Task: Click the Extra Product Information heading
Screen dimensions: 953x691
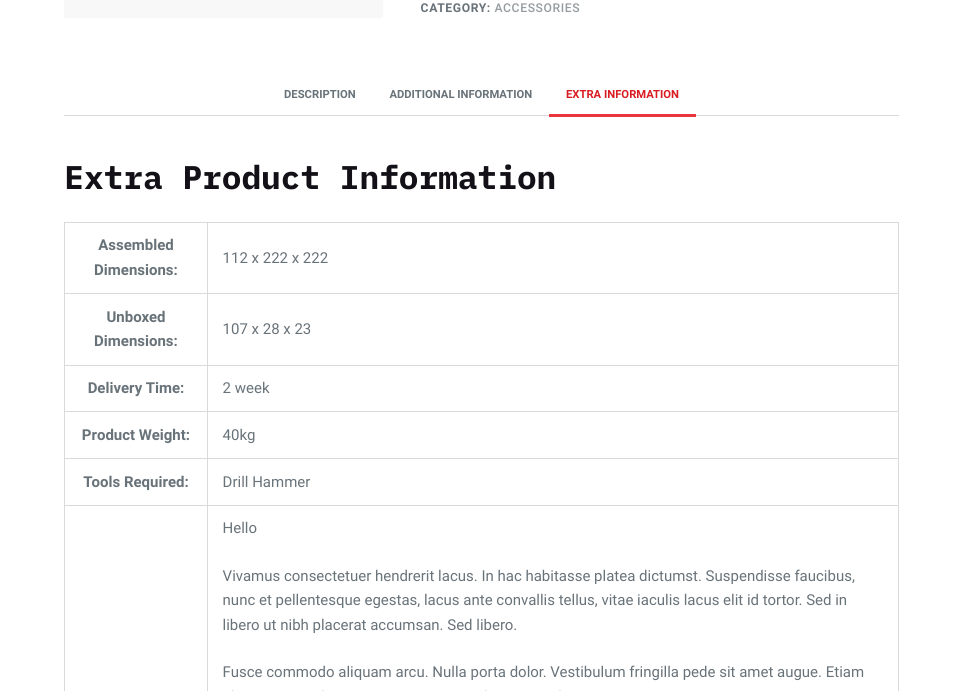Action: pos(310,178)
